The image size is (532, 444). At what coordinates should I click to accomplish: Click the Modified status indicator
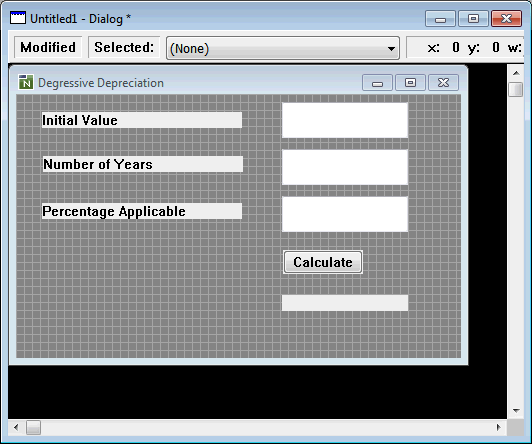(x=48, y=47)
